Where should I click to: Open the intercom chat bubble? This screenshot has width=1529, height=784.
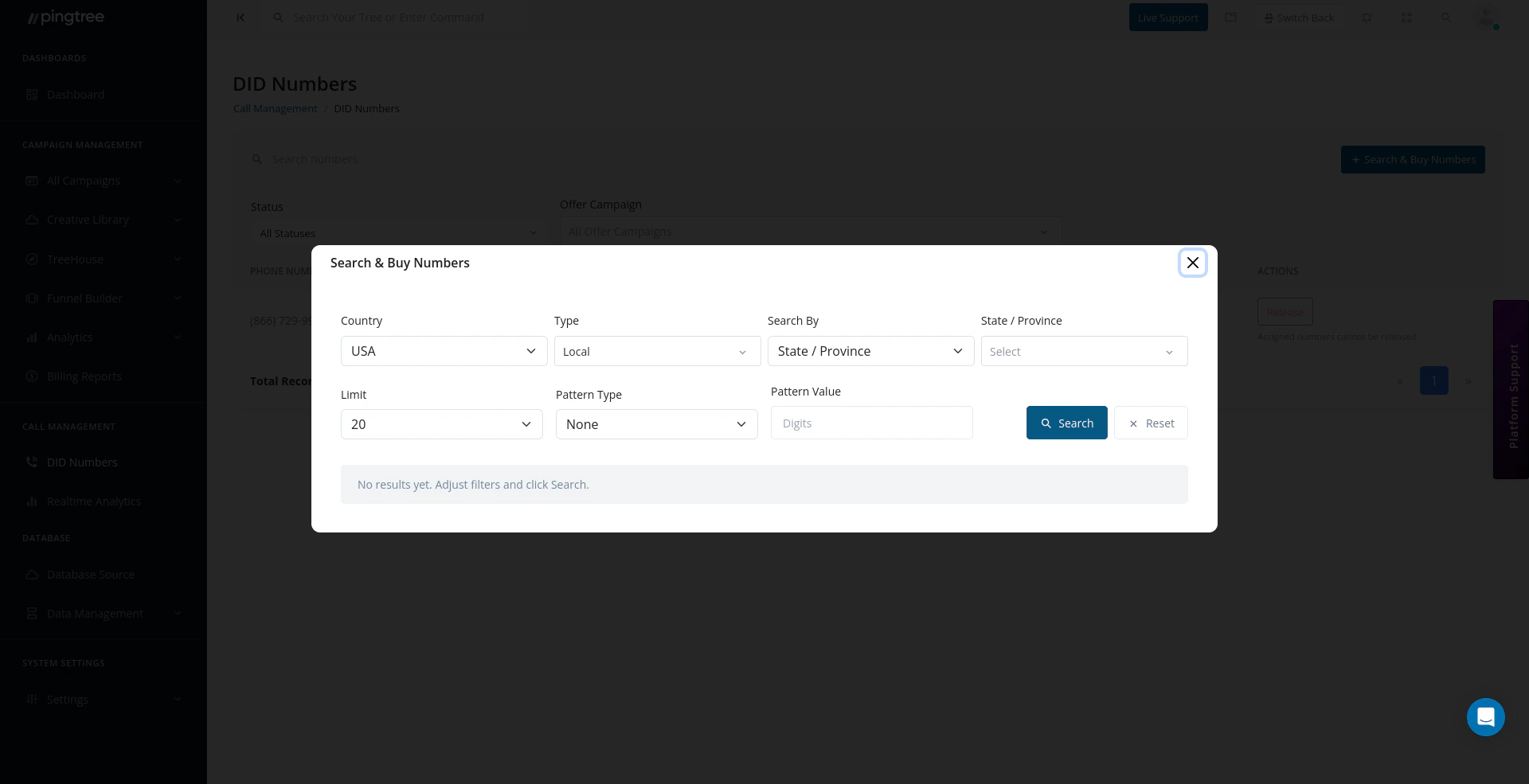point(1485,717)
